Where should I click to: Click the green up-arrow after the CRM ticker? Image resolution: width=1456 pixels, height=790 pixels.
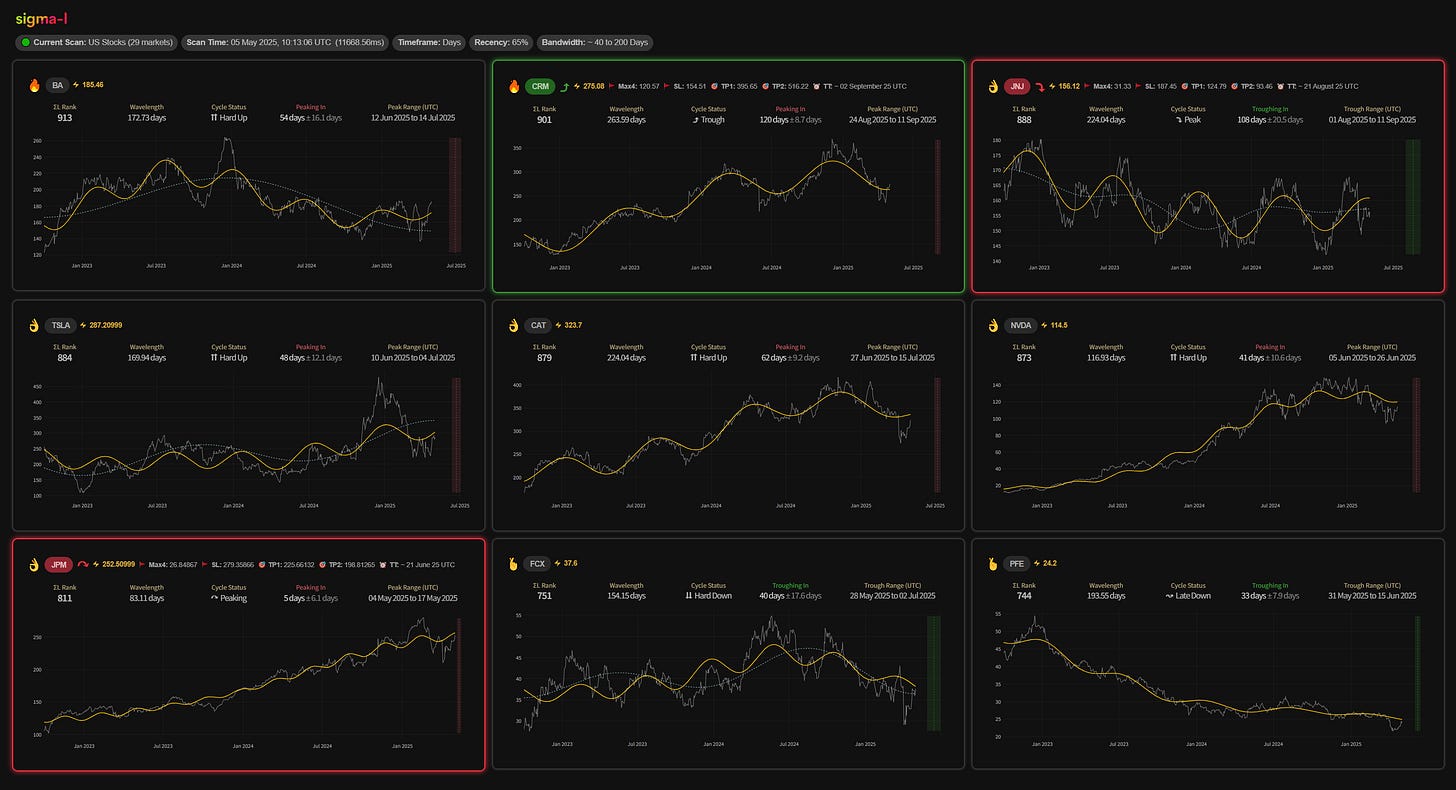[x=564, y=86]
